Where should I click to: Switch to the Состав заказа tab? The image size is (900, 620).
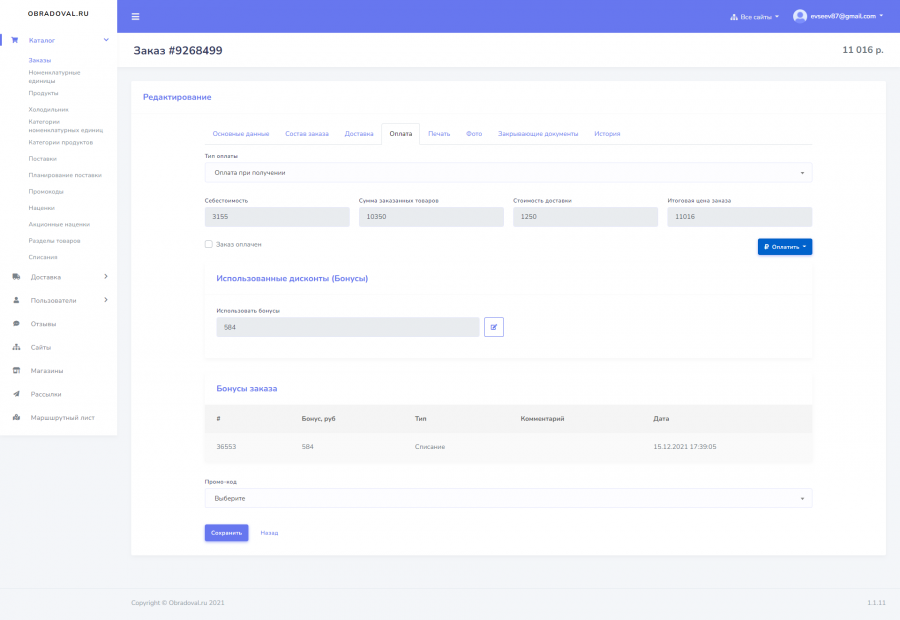[307, 134]
